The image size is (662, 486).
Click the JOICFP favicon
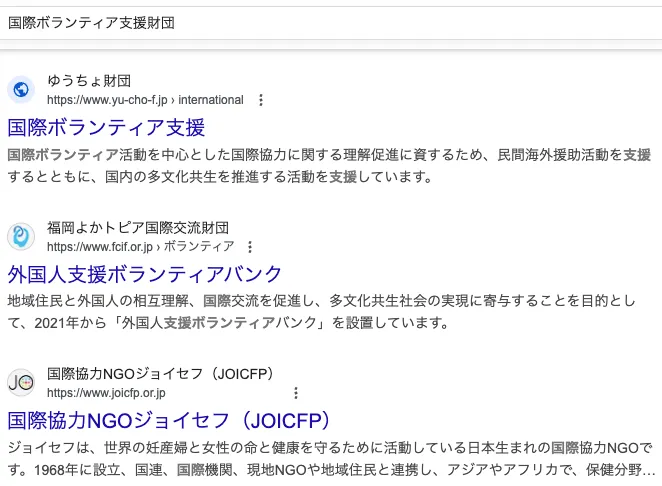tap(21, 383)
